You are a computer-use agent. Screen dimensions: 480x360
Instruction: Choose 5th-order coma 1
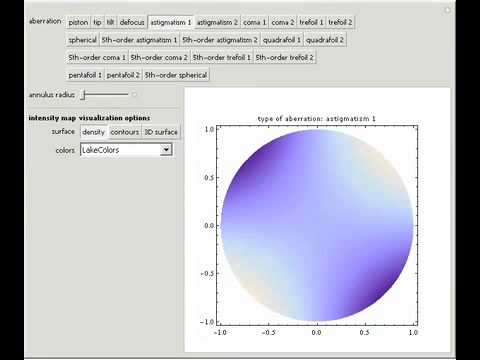97,57
